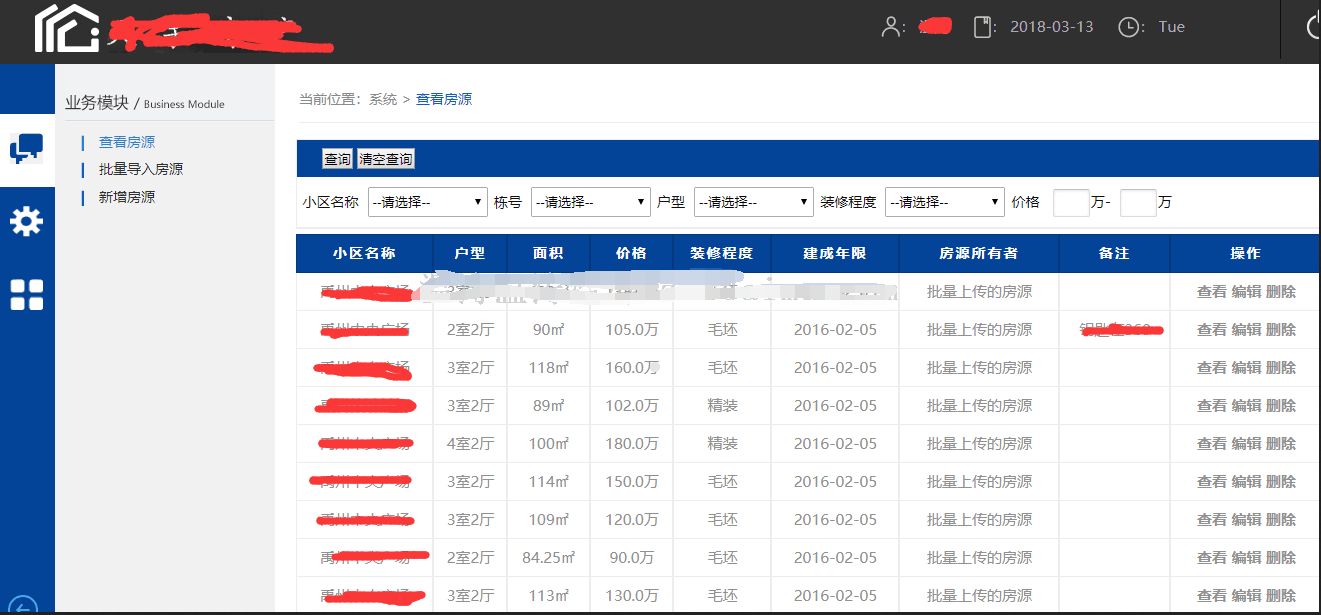The image size is (1321, 615).
Task: Open the four-squares grid sidebar icon
Action: pos(27,295)
